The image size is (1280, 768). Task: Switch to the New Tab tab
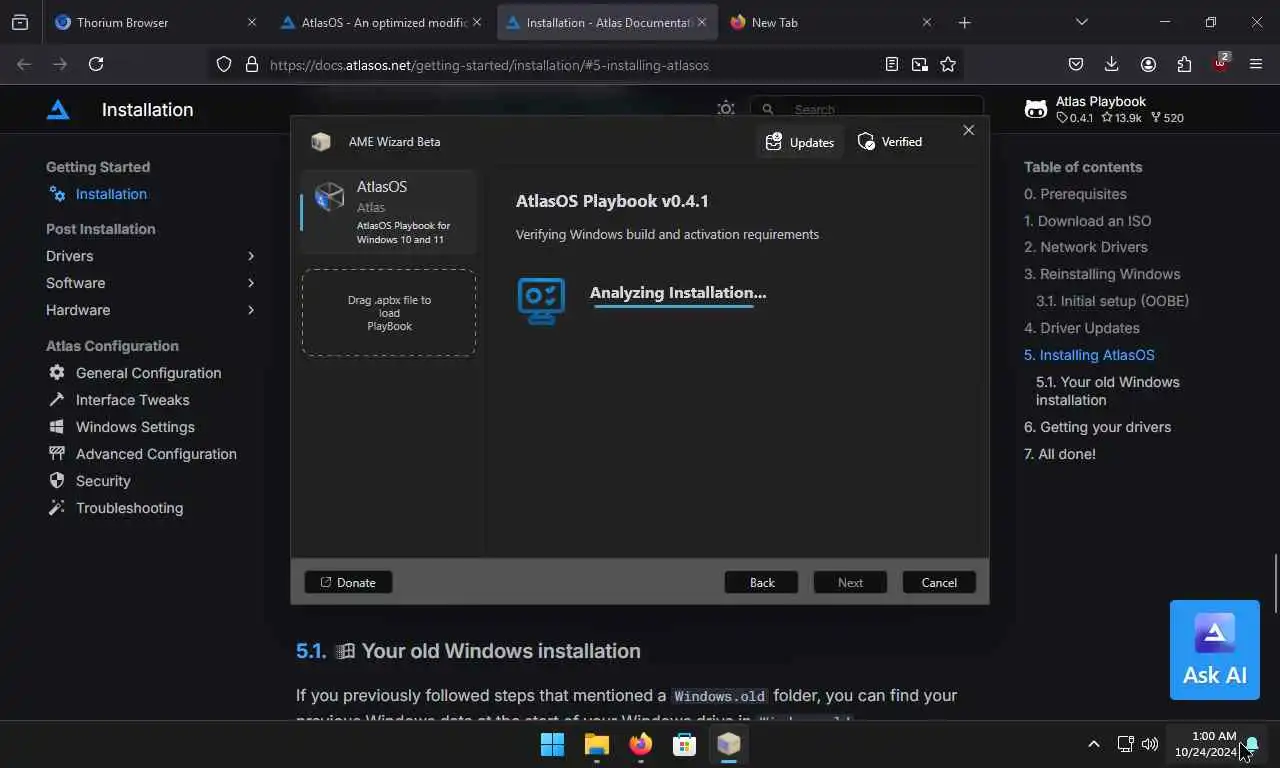point(832,22)
